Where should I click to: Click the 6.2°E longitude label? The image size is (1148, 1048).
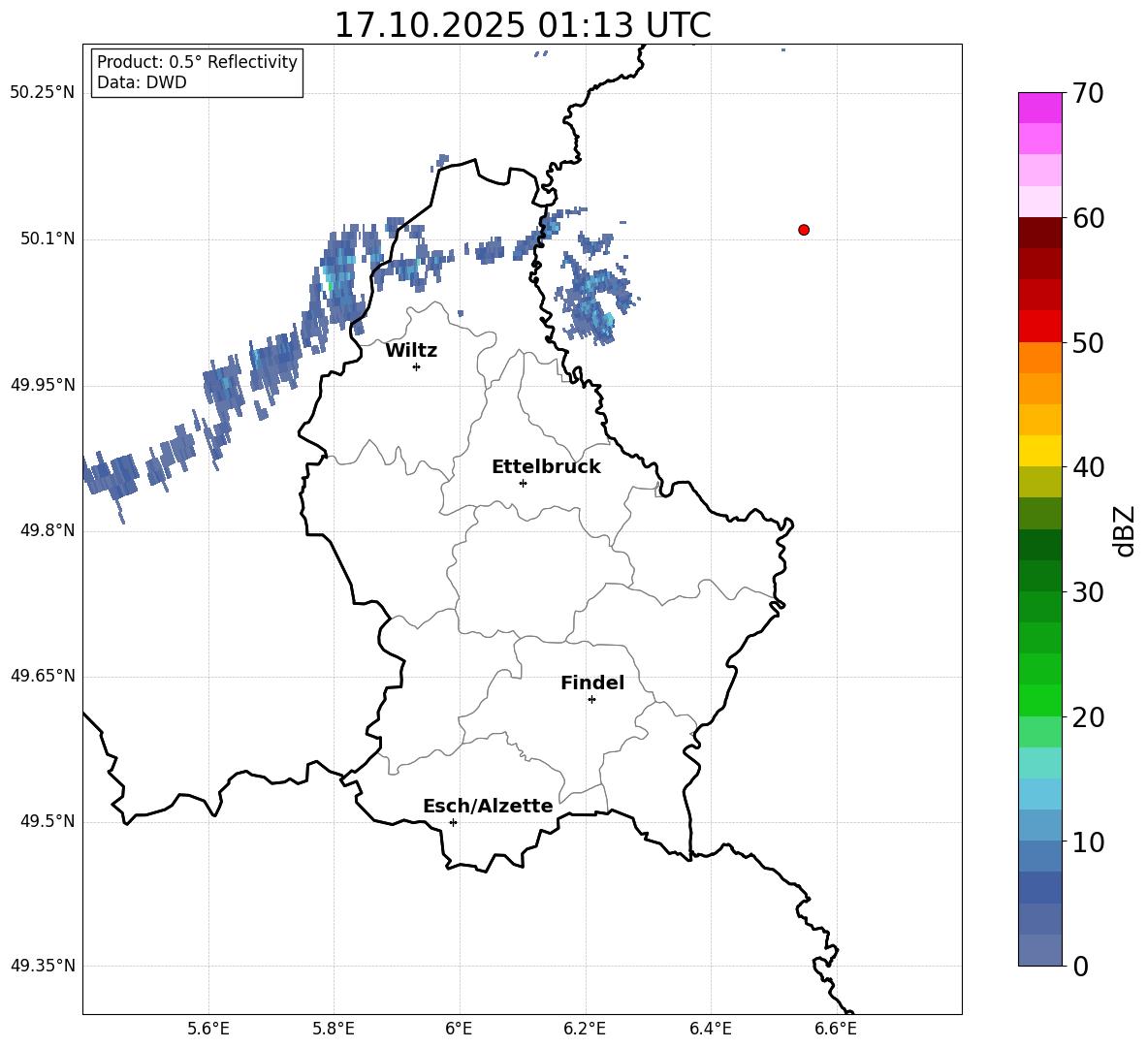tap(585, 1029)
